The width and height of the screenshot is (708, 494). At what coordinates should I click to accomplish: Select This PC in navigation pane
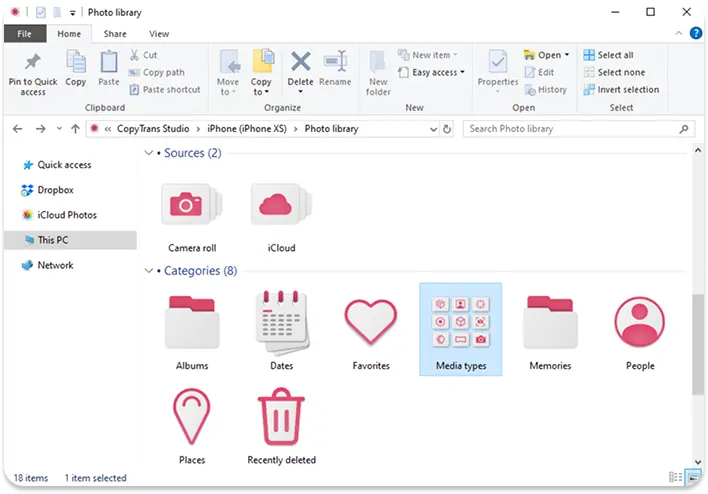pos(70,240)
